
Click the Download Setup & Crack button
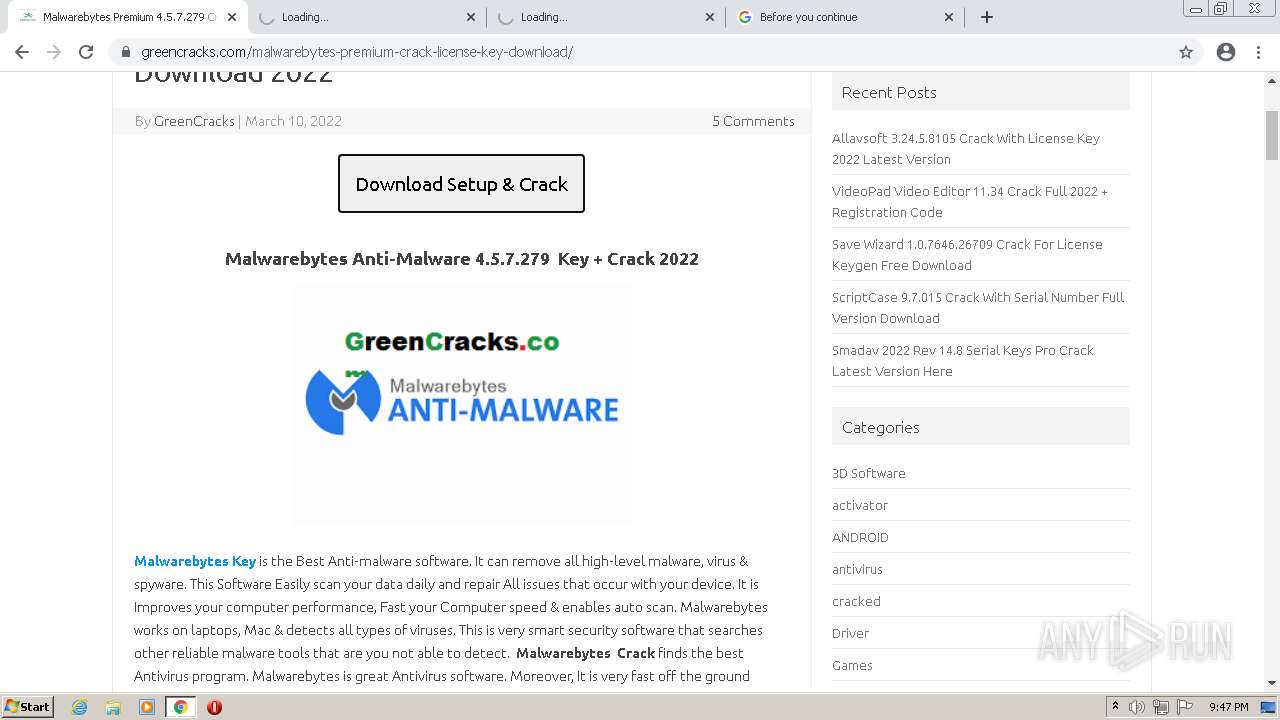pos(461,184)
